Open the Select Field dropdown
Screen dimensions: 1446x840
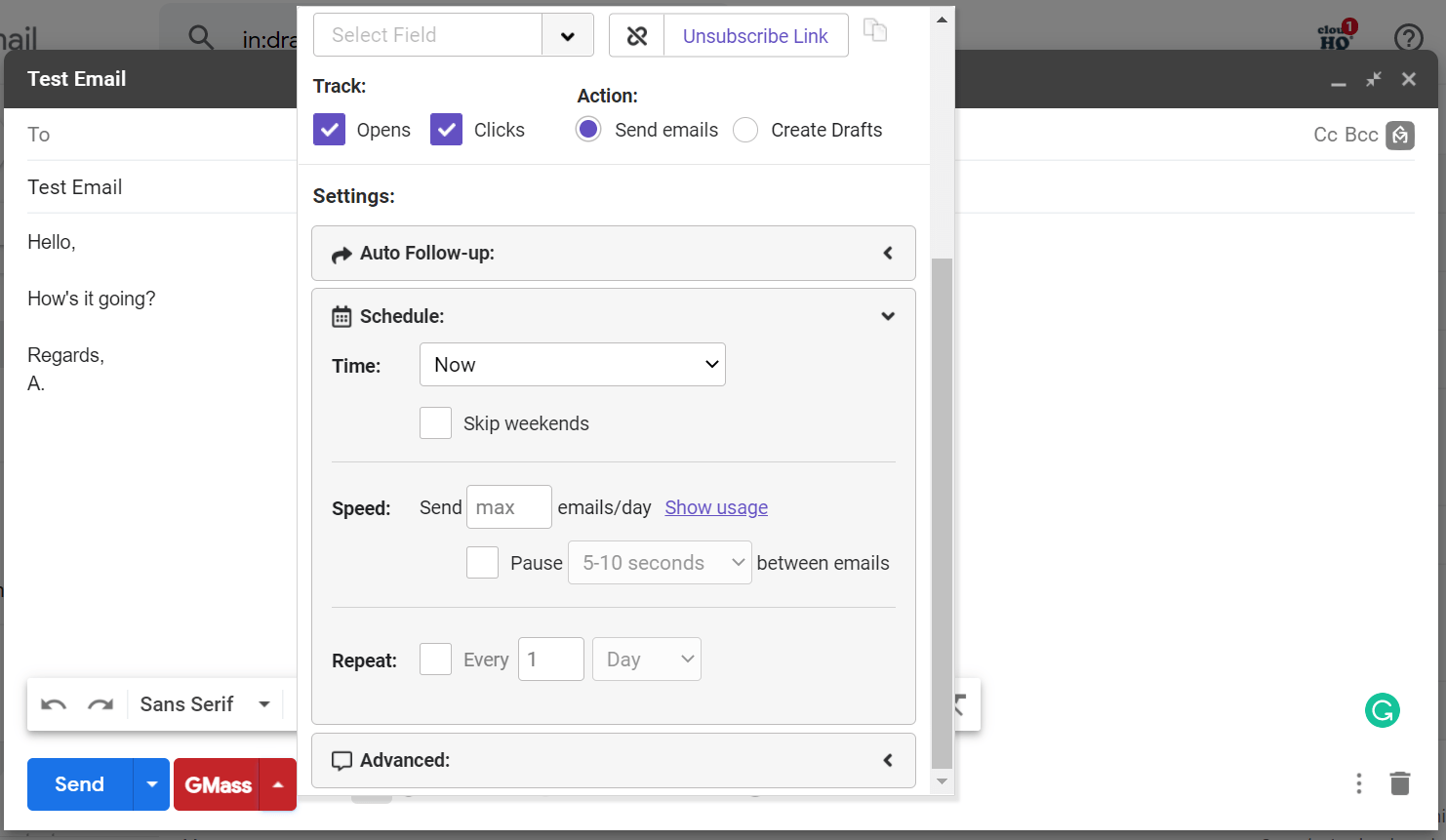click(568, 34)
